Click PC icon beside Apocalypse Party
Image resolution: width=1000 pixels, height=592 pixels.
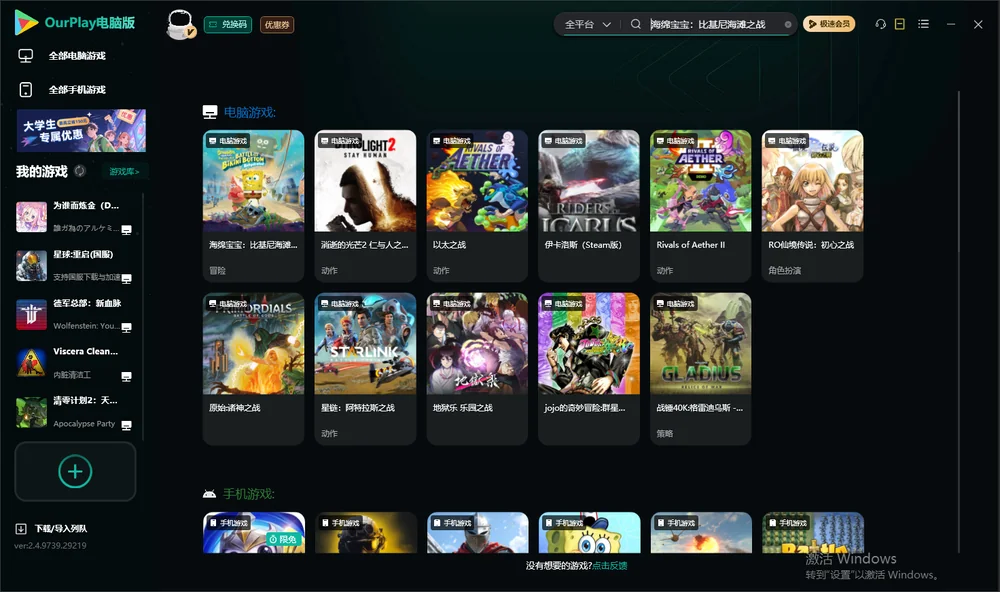click(x=126, y=426)
